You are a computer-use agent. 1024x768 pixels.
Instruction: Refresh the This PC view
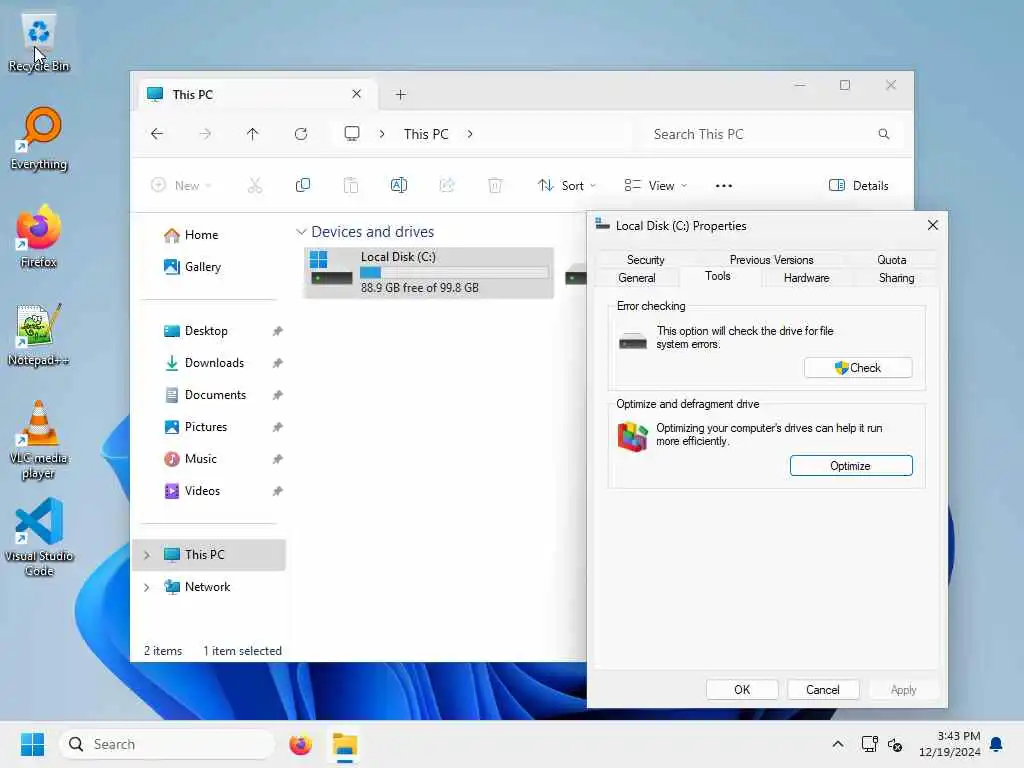[300, 134]
